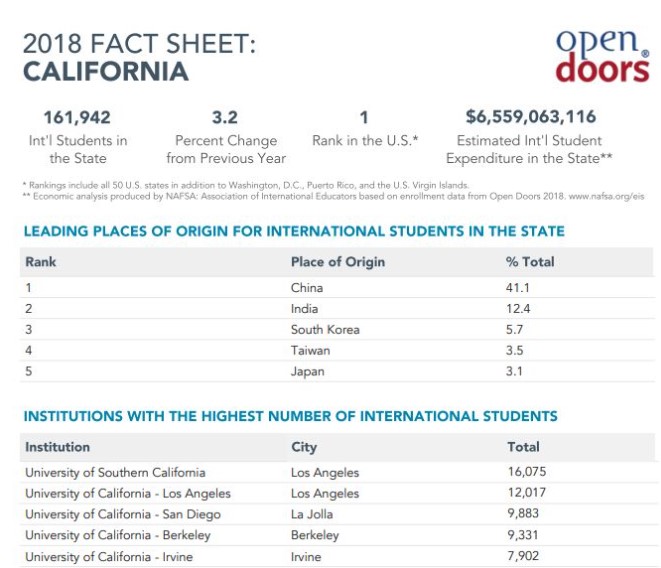The width and height of the screenshot is (661, 568).
Task: Open the www.nafsa.org/eis link in footnote
Action: 610,196
